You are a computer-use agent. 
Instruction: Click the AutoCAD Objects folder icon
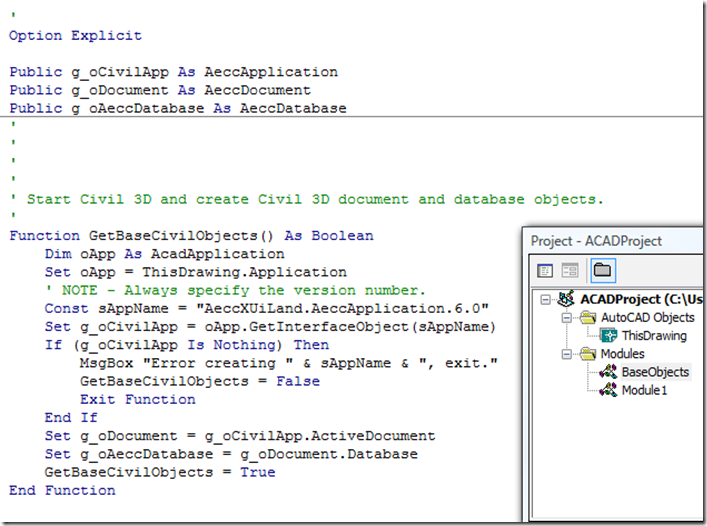588,317
